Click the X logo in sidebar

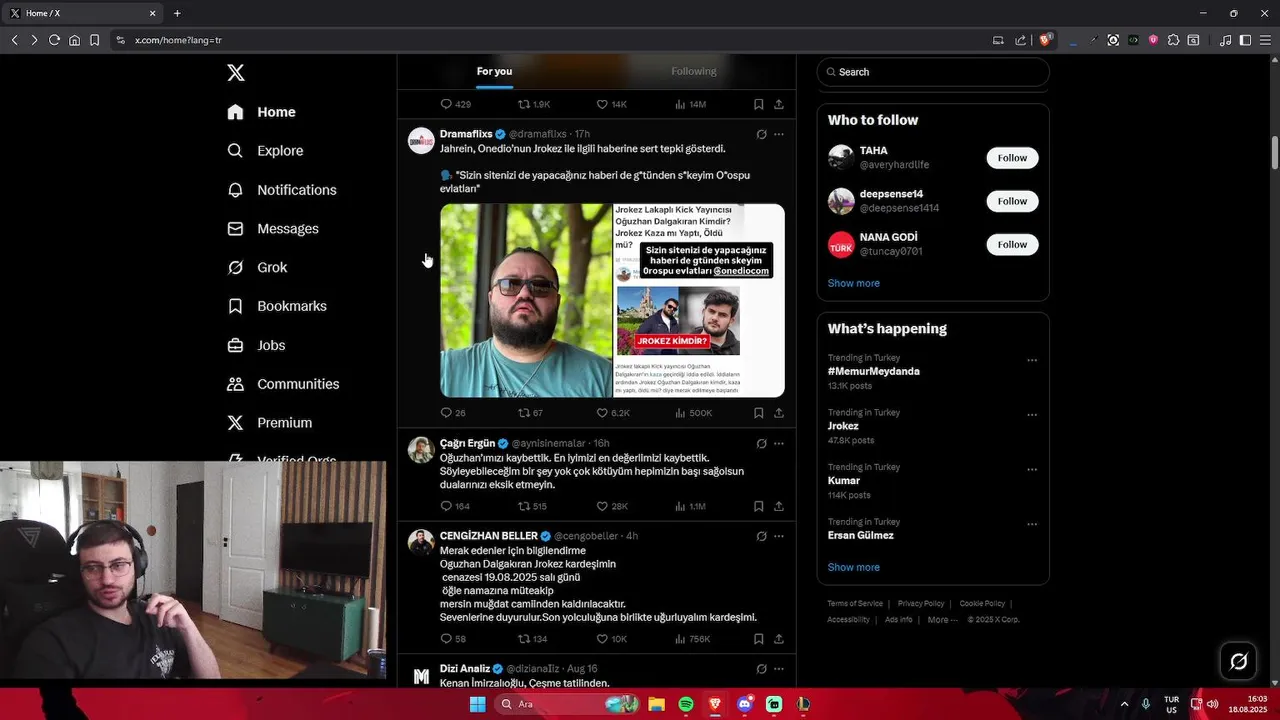click(236, 72)
